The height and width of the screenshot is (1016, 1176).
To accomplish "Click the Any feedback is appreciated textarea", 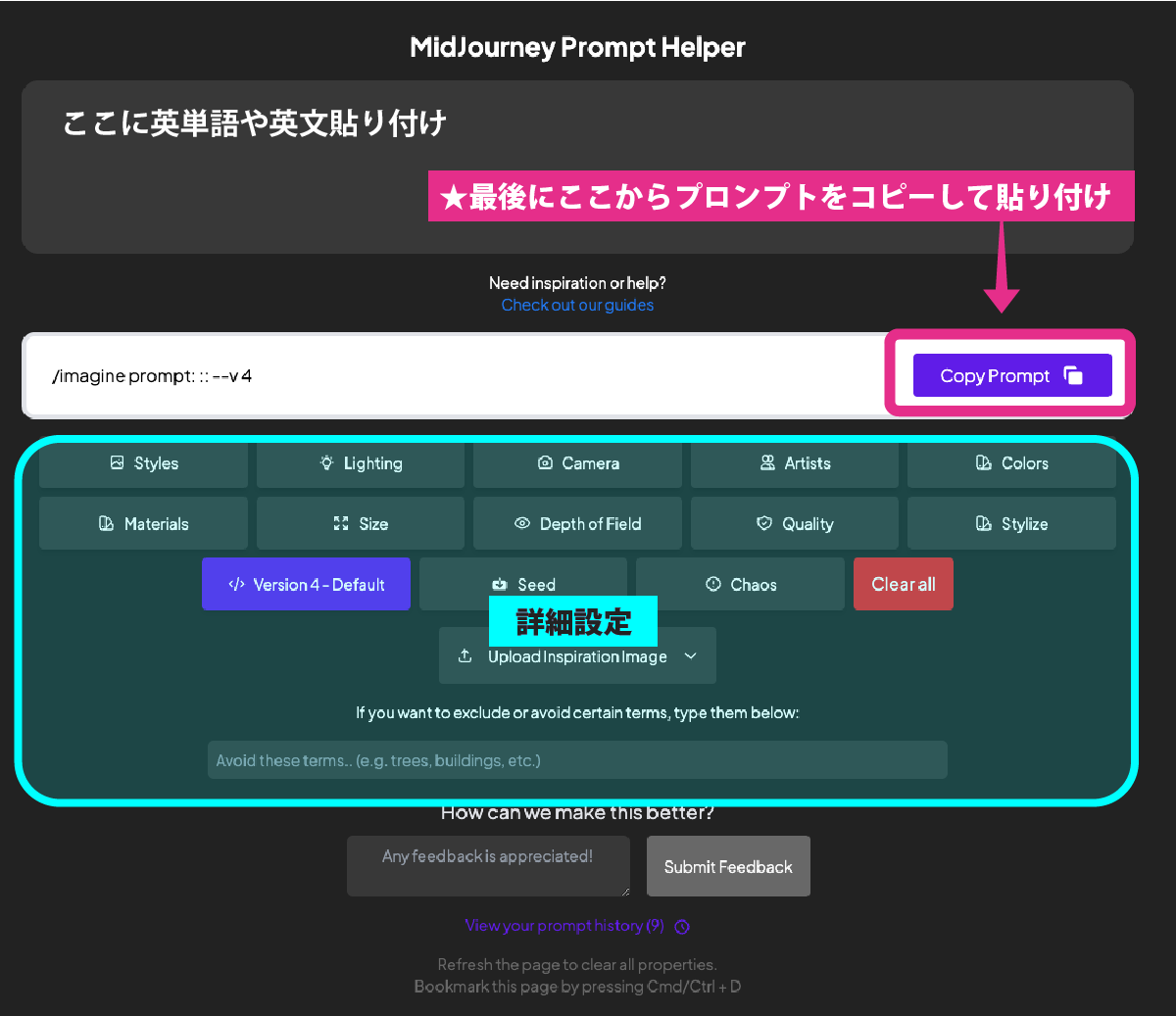I will [x=488, y=866].
